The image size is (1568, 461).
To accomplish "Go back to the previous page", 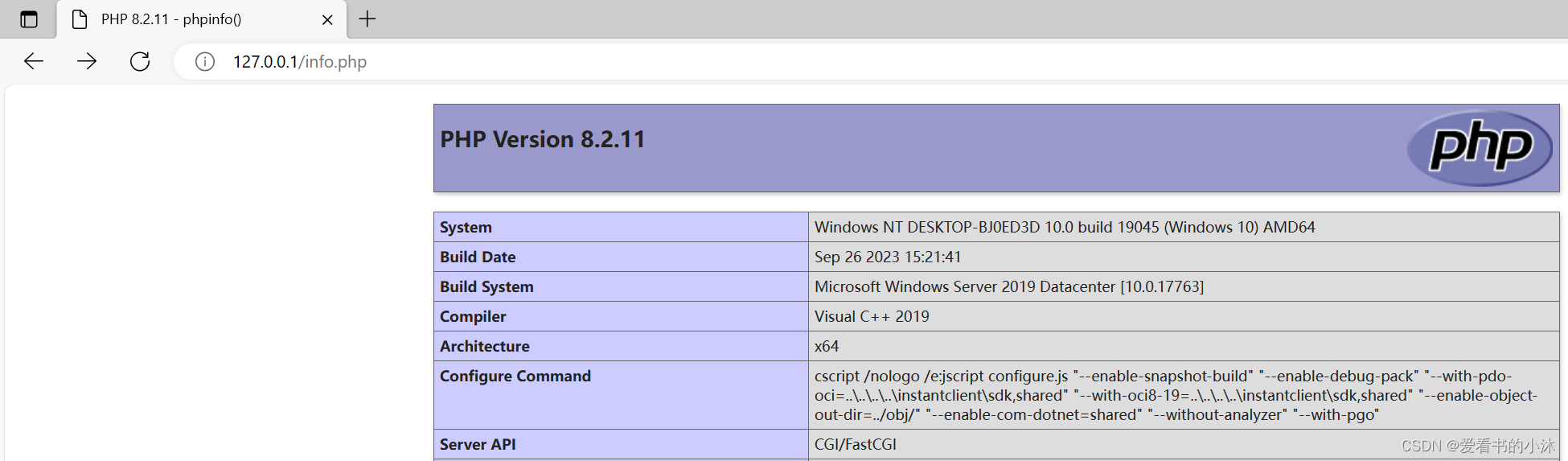I will (x=34, y=62).
